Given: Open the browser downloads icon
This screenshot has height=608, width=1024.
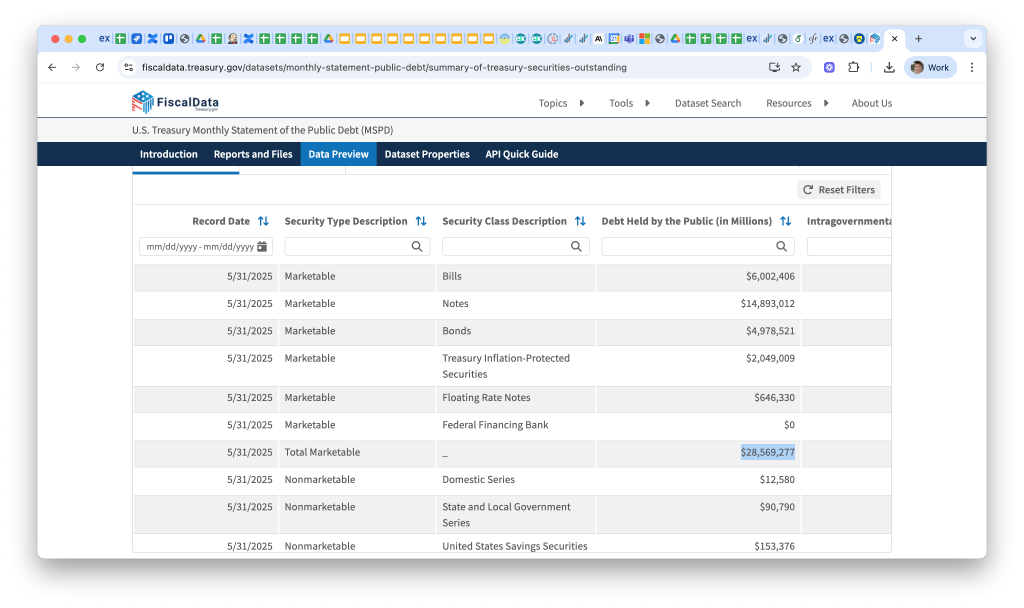Looking at the screenshot, I should [x=889, y=67].
